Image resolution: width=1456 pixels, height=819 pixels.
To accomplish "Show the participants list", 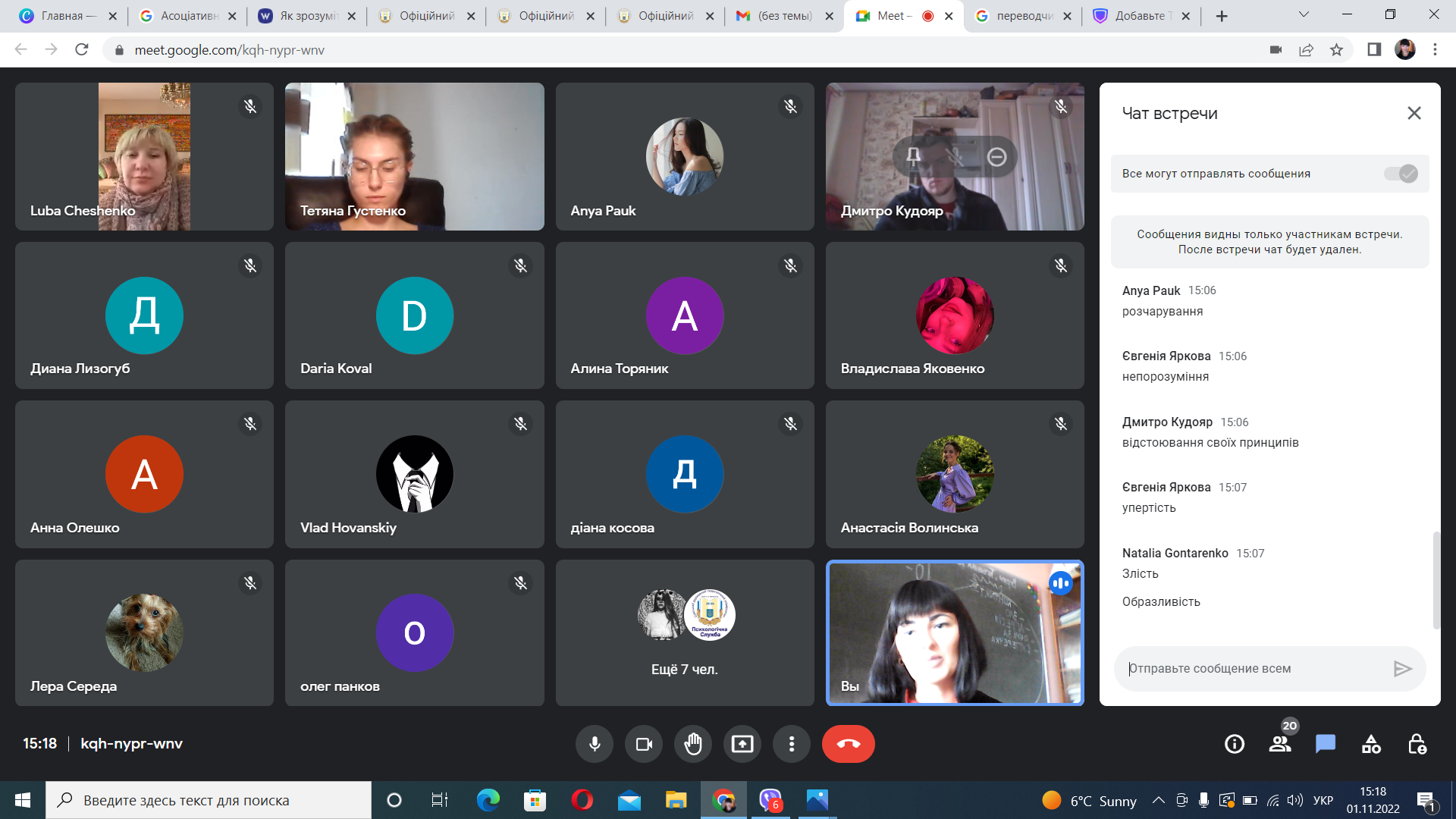I will click(x=1280, y=744).
